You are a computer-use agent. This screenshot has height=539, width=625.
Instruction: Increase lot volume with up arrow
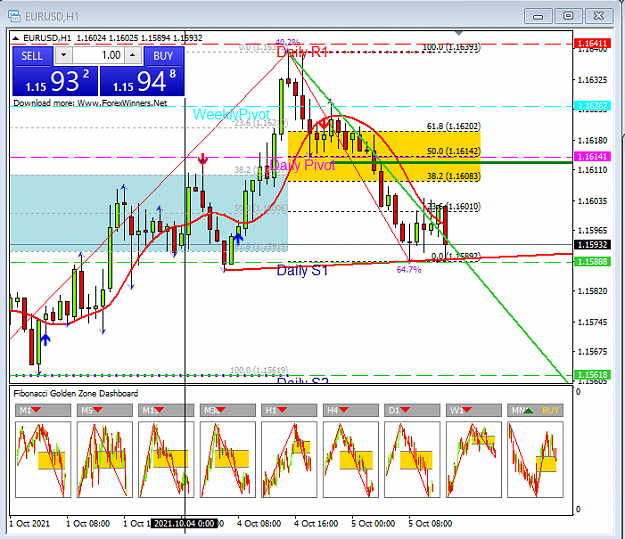click(133, 55)
